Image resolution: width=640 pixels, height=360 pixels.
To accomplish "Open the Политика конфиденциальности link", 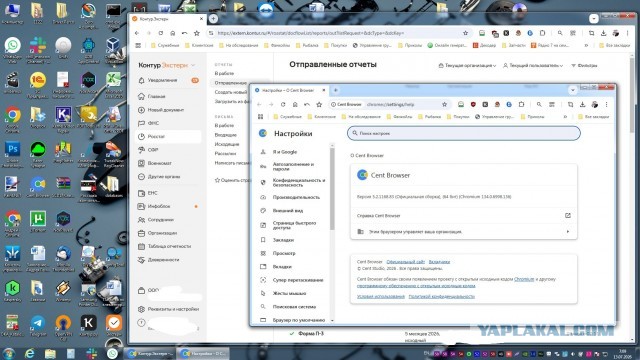I will [441, 296].
